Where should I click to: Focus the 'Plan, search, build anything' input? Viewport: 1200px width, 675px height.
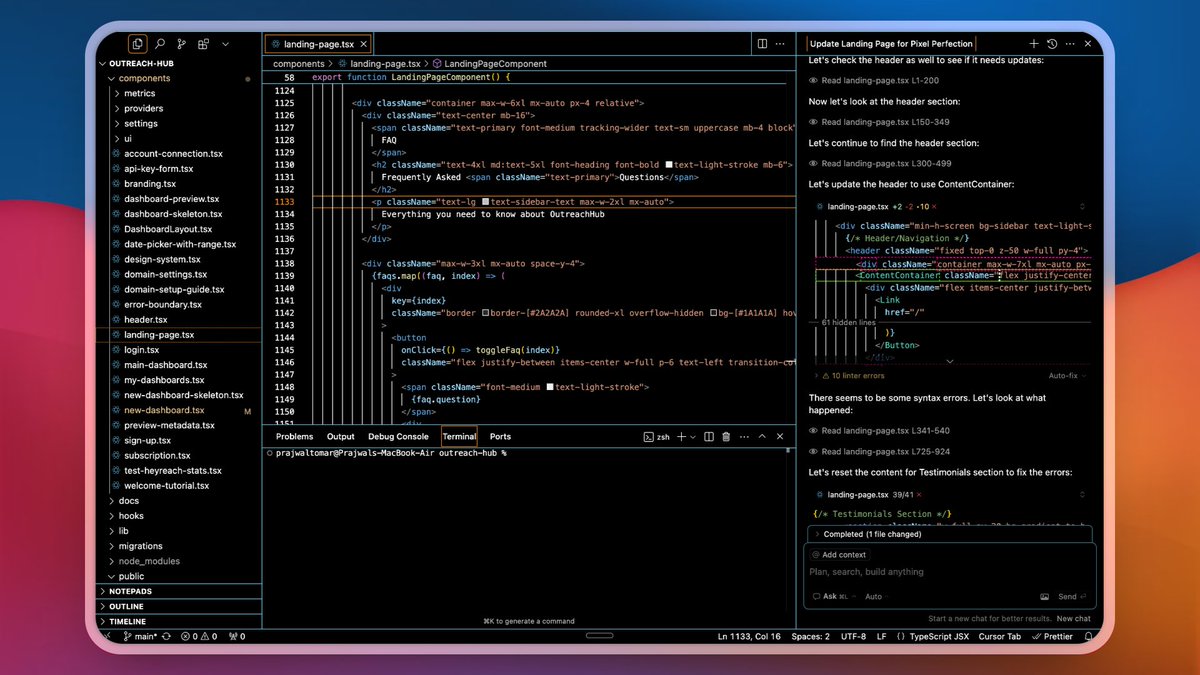click(950, 573)
